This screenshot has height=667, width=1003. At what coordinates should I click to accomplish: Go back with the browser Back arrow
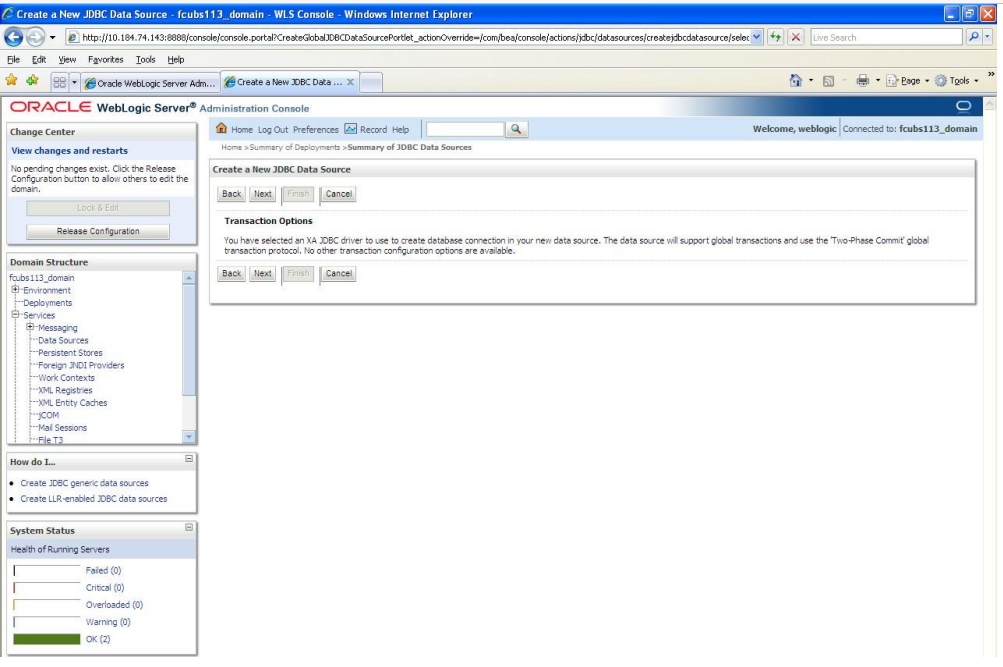click(x=13, y=37)
